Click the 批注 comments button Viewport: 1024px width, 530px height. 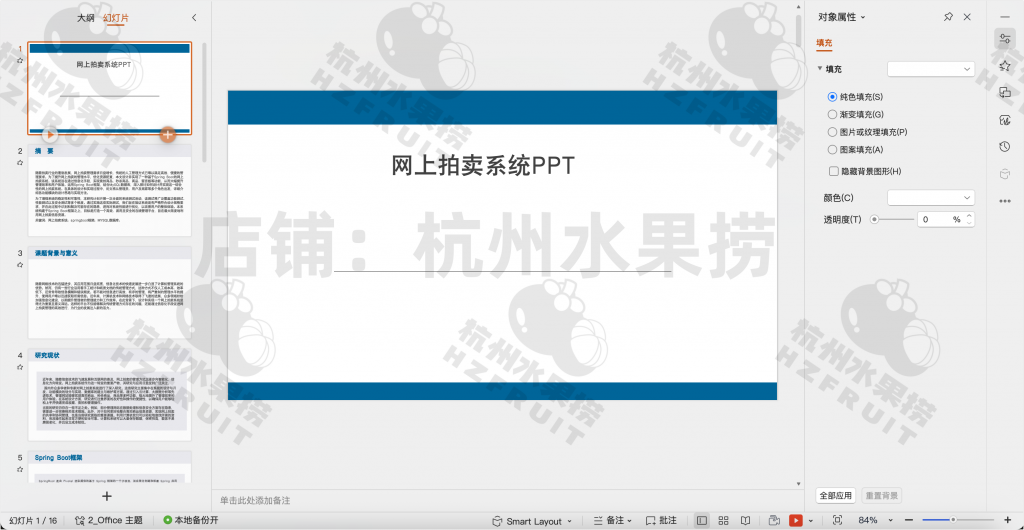pyautogui.click(x=661, y=520)
